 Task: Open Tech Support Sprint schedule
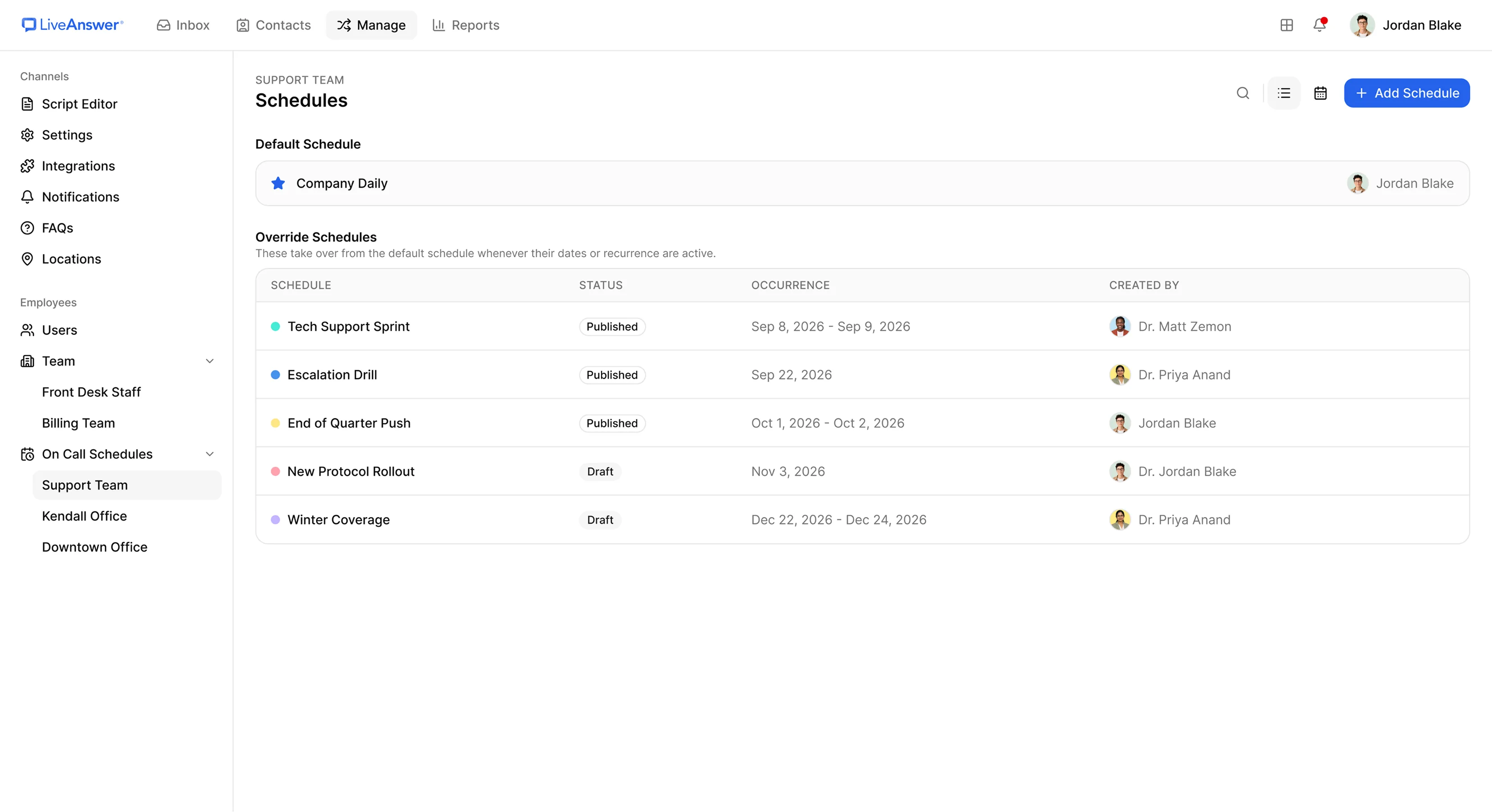point(348,327)
